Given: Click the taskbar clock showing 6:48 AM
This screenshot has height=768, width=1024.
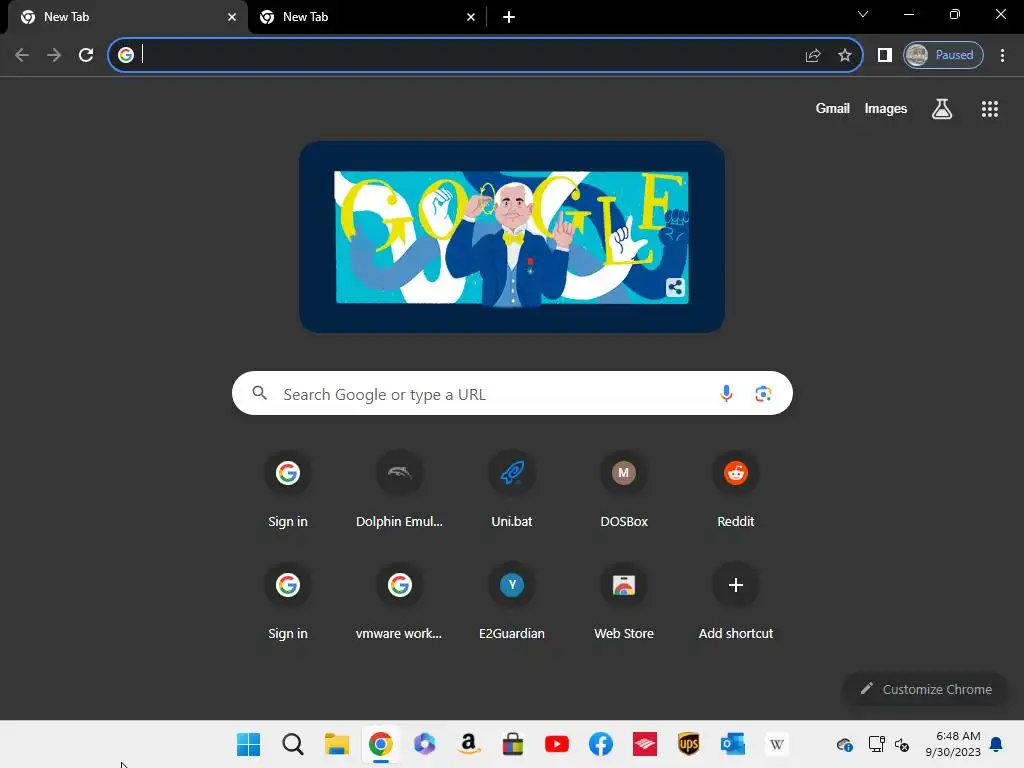Looking at the screenshot, I should [x=953, y=744].
